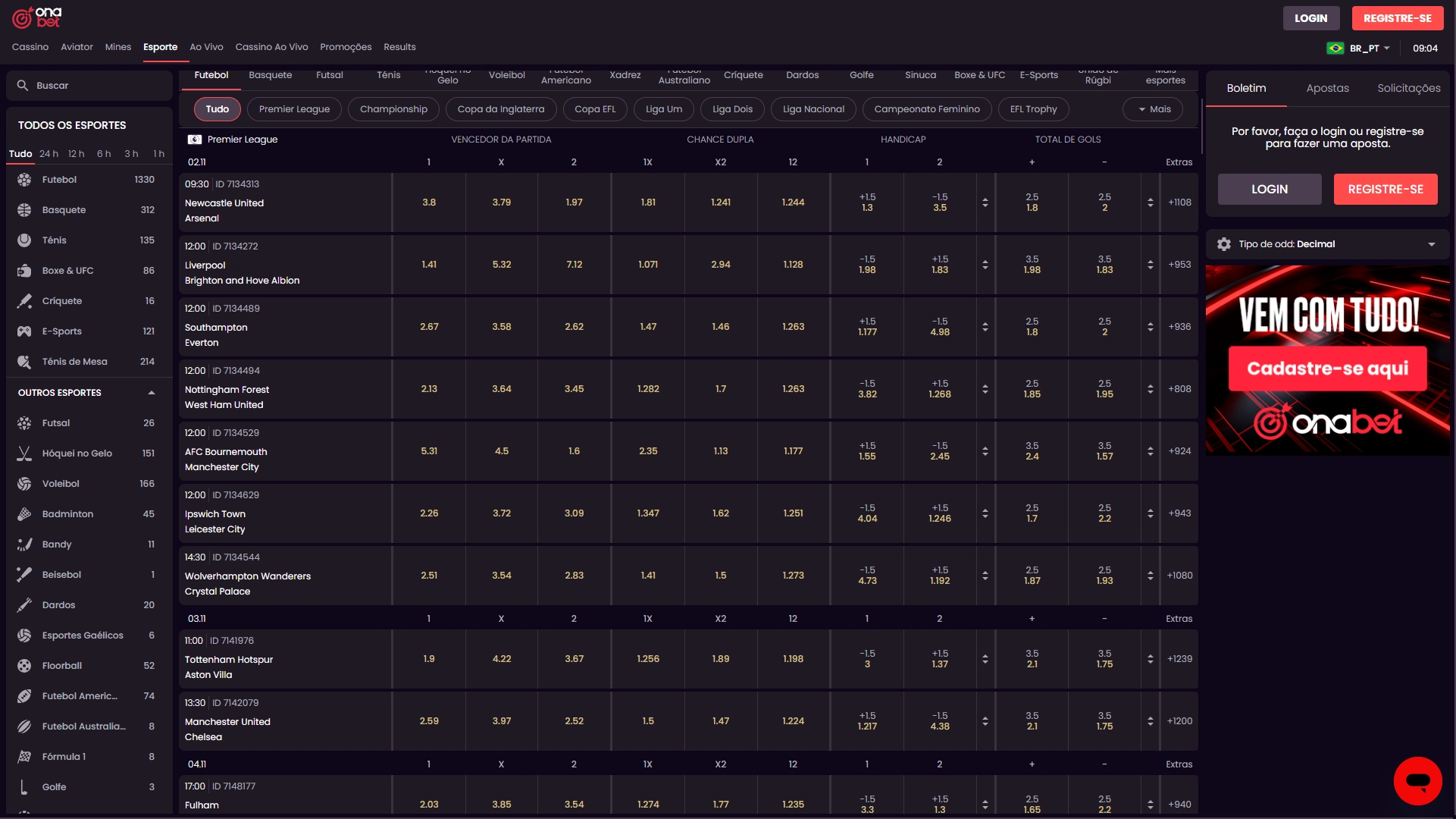Select the Bandy icon

[x=24, y=544]
